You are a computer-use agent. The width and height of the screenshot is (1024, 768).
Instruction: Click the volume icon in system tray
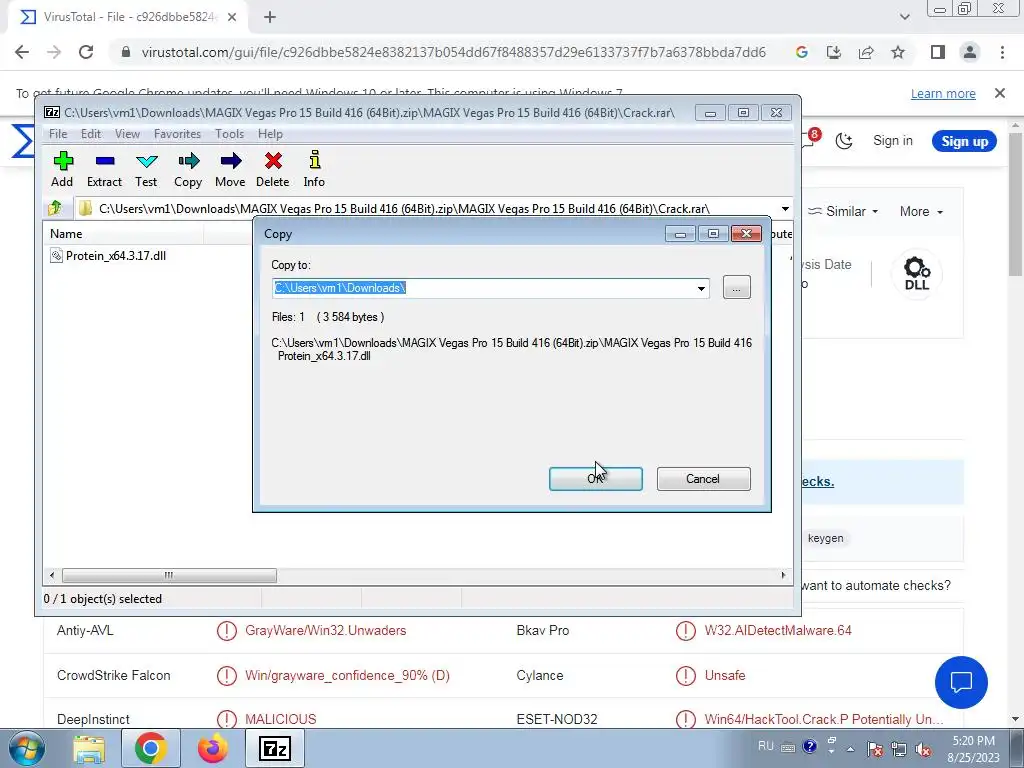click(x=923, y=749)
